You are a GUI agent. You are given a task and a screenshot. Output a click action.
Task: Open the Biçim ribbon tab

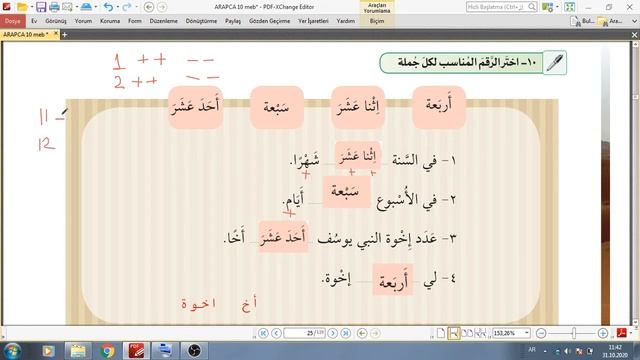click(377, 21)
